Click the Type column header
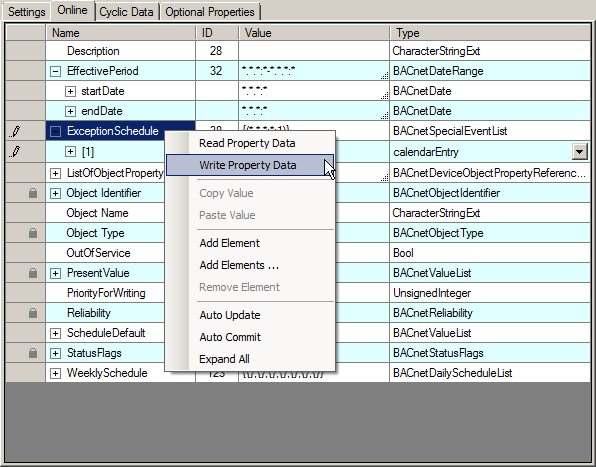This screenshot has height=467, width=596. (490, 33)
